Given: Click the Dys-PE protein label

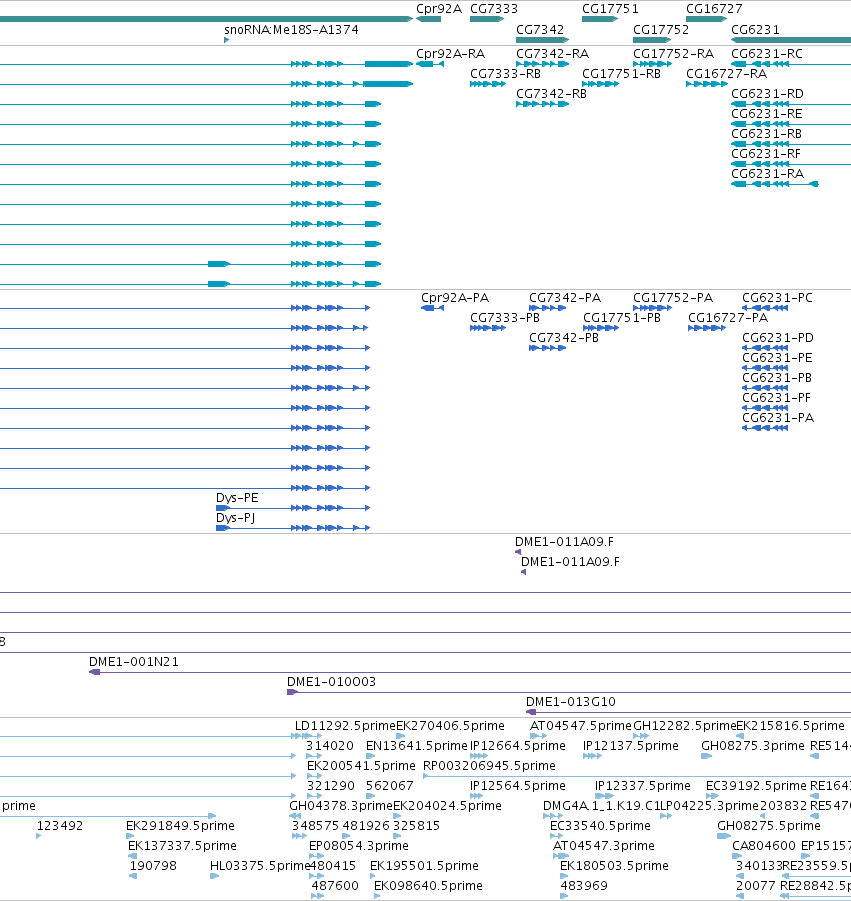Looking at the screenshot, I should [237, 498].
